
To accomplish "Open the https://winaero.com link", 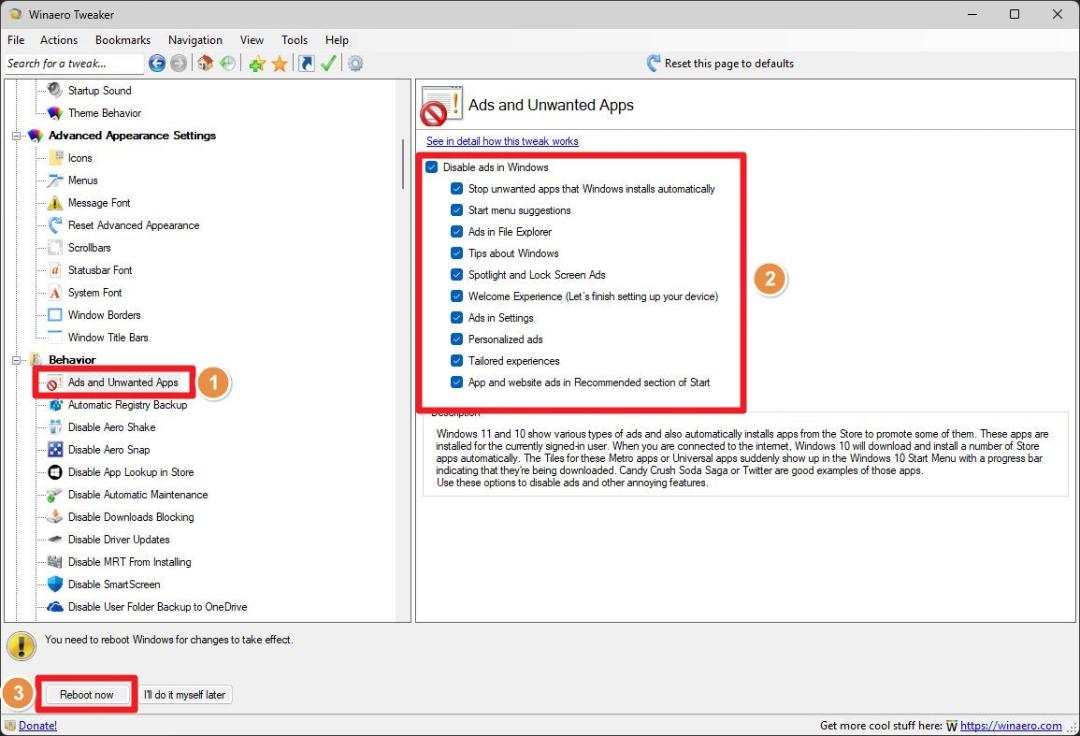I will (x=1010, y=726).
